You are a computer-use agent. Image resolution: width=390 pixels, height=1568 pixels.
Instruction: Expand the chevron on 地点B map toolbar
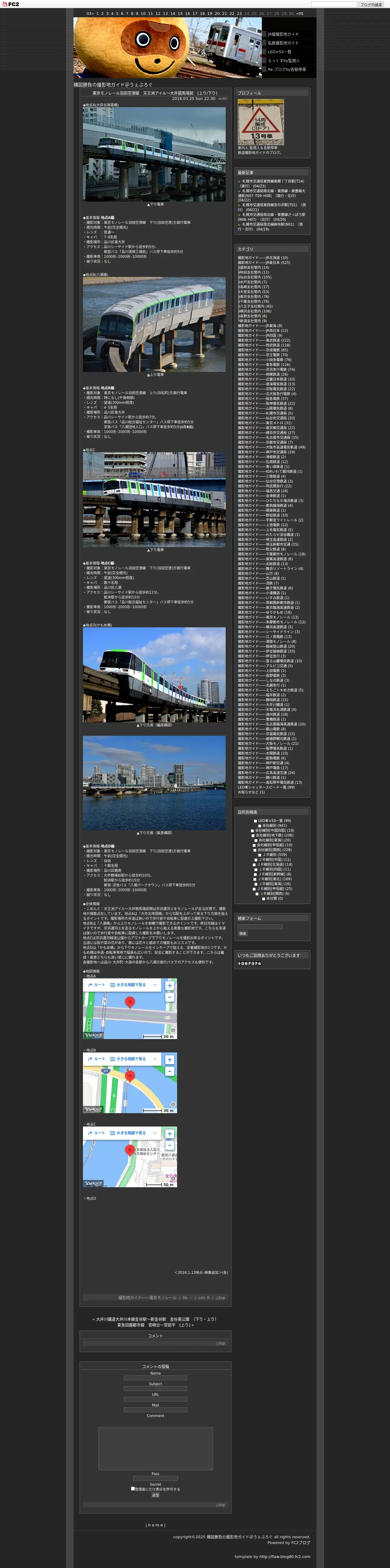coord(155,1059)
